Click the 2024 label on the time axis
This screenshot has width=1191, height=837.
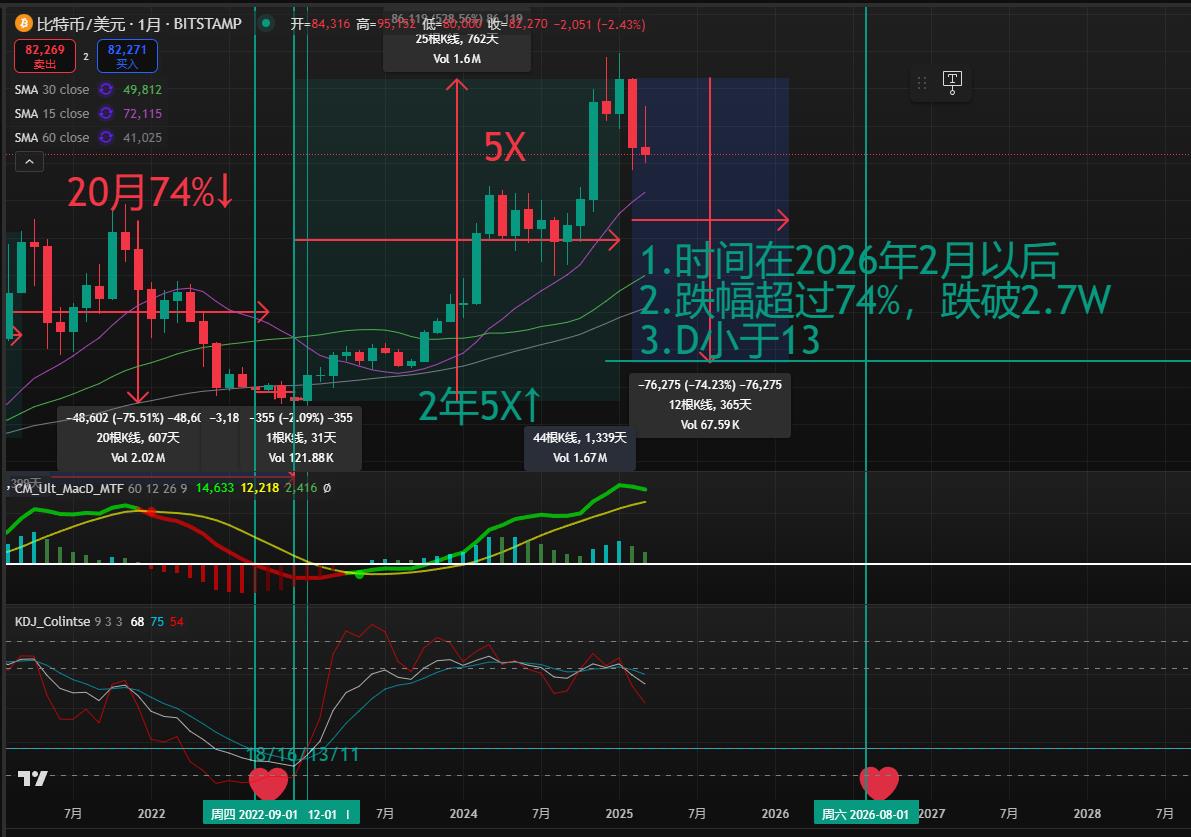coord(463,813)
